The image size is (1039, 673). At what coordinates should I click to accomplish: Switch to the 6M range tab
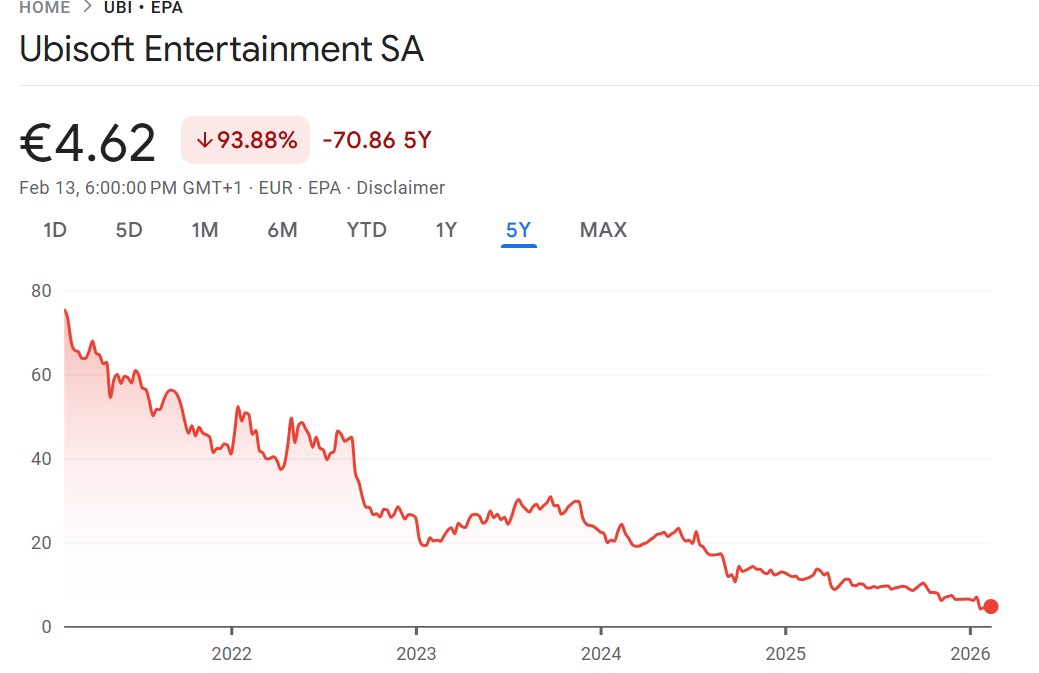coord(282,230)
